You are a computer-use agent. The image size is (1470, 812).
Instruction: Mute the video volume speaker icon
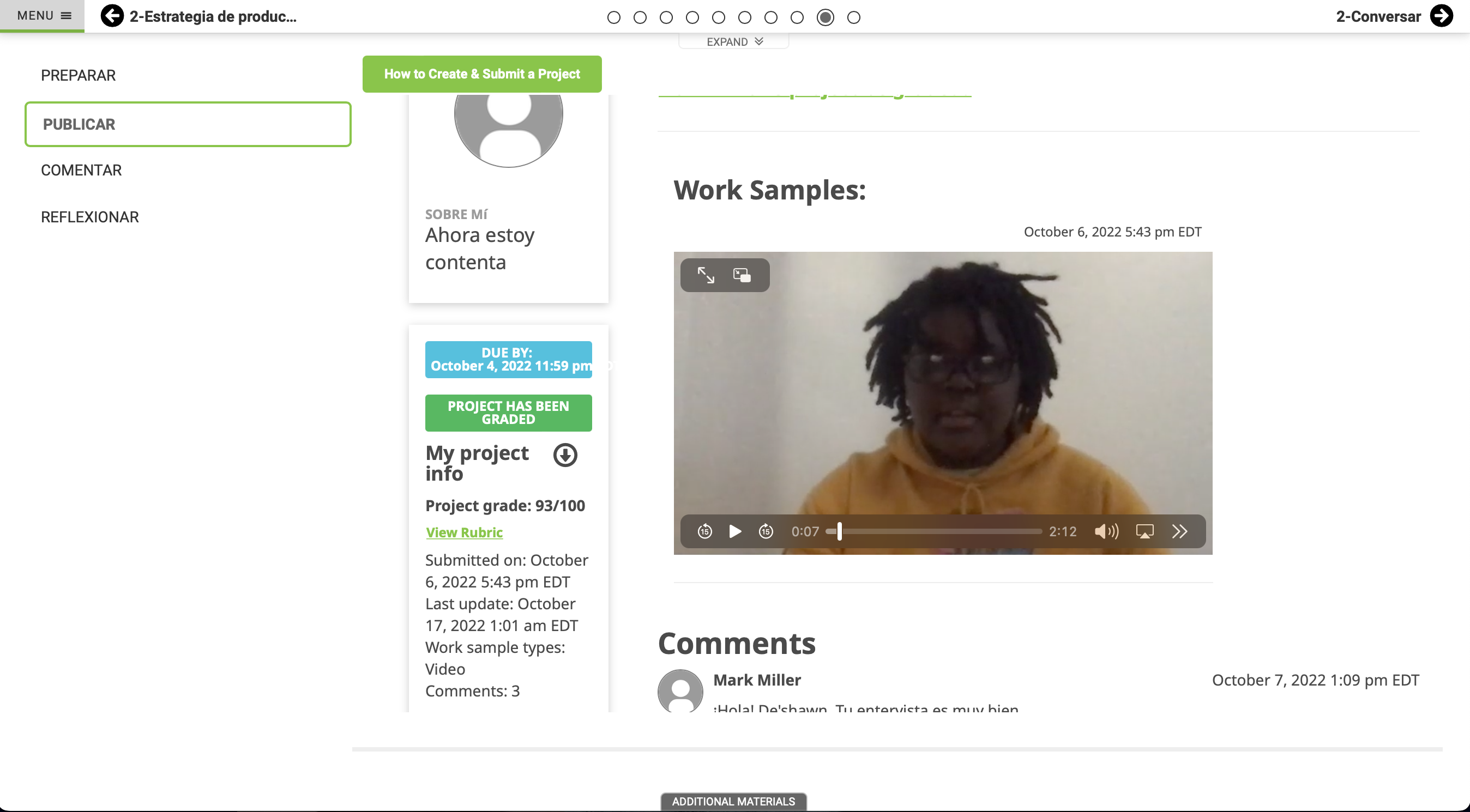tap(1106, 531)
